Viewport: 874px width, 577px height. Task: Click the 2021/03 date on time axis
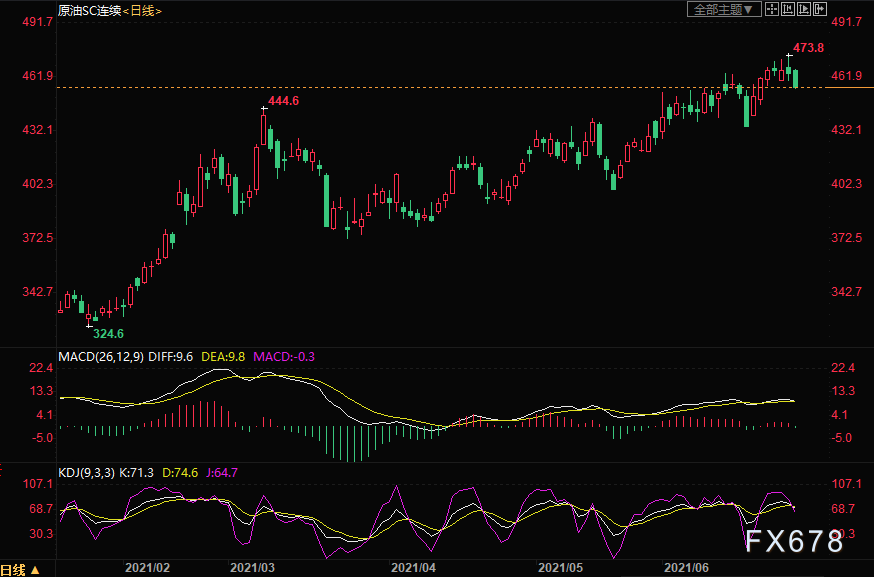coord(252,567)
